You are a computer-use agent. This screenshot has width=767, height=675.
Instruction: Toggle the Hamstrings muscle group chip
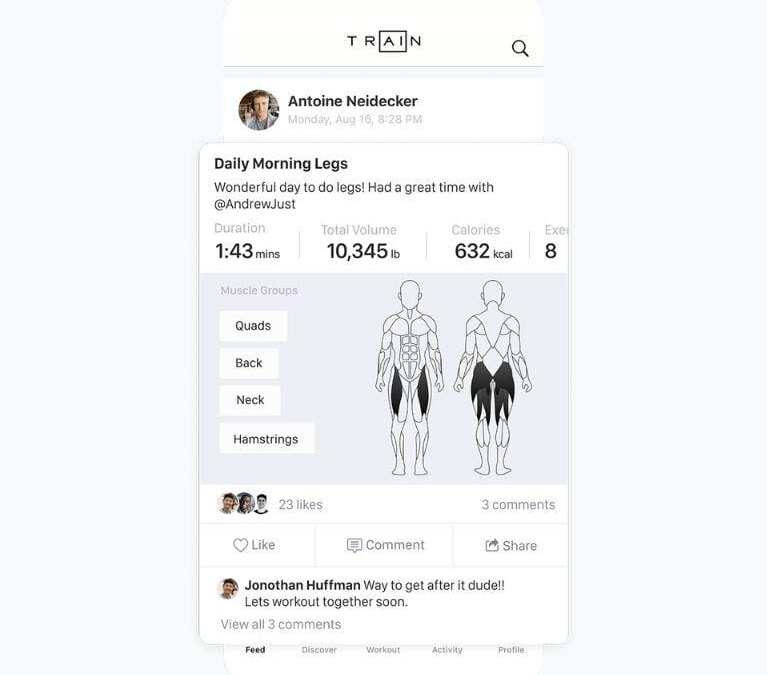[266, 439]
